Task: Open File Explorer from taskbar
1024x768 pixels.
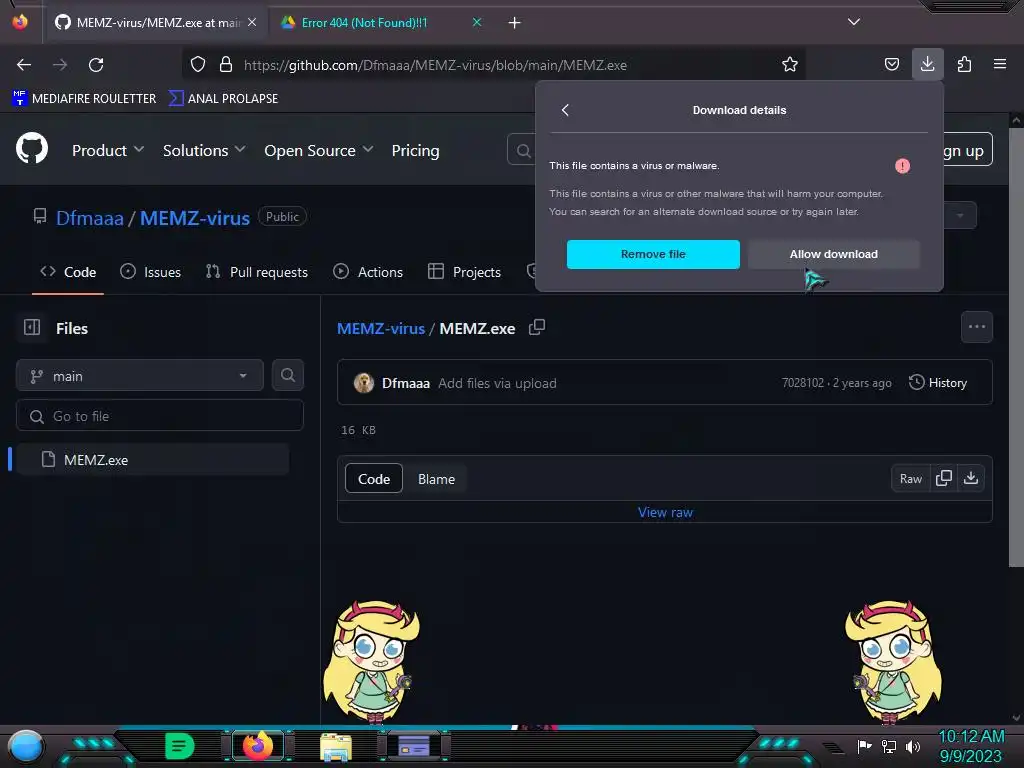Action: [x=336, y=747]
